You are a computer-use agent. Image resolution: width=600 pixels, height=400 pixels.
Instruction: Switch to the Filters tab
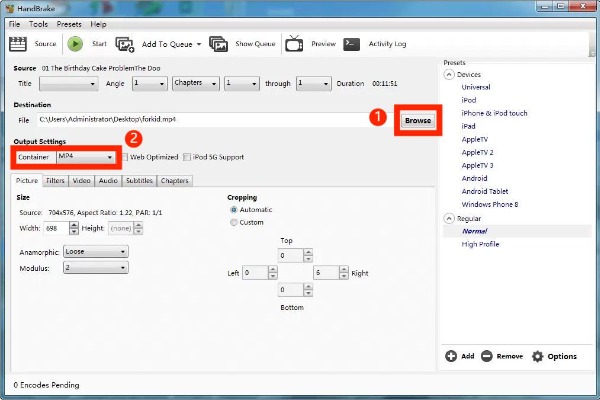tap(55, 181)
